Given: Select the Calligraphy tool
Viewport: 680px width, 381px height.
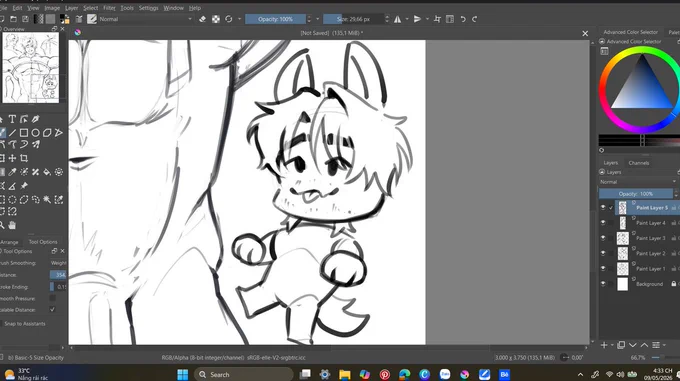Looking at the screenshot, I should pyautogui.click(x=36, y=119).
